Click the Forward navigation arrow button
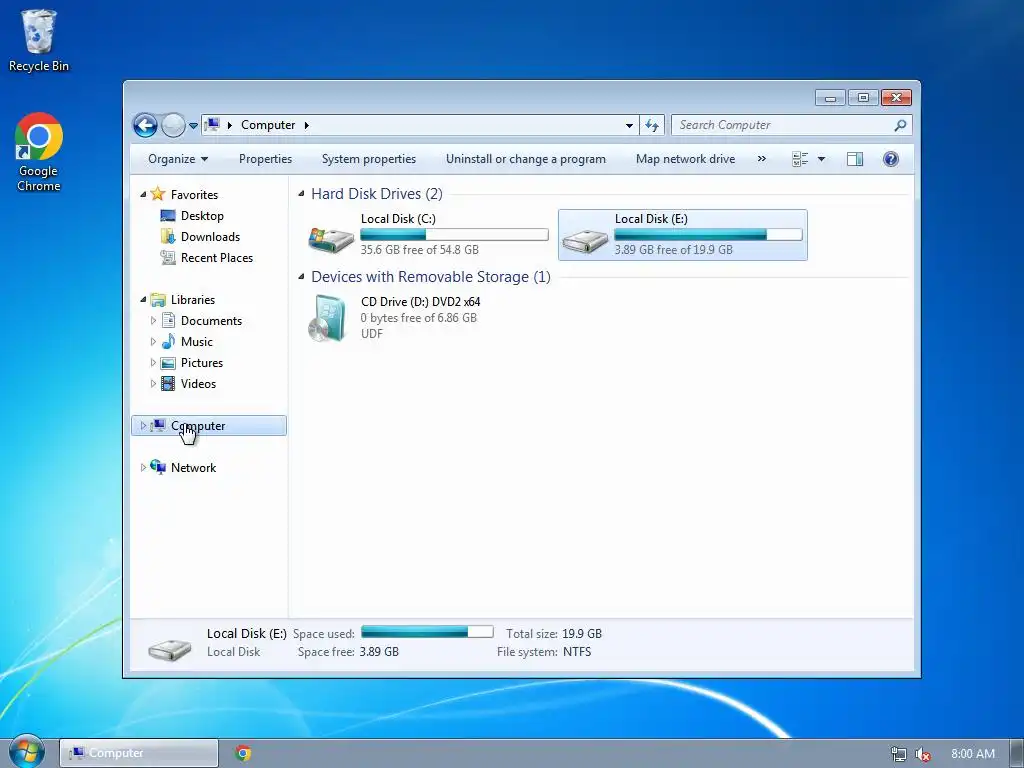 [x=173, y=125]
